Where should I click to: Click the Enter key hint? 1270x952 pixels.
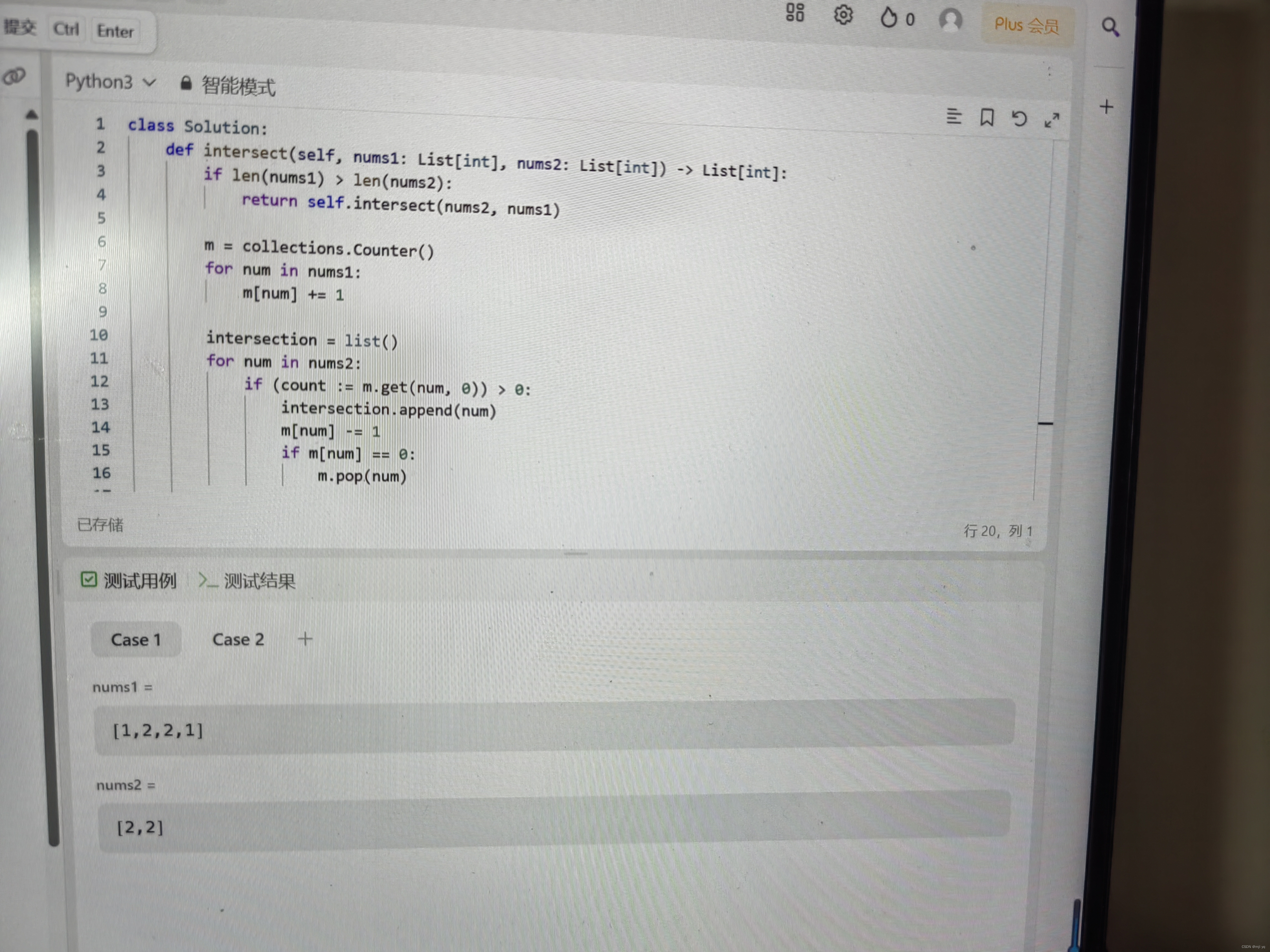tap(115, 31)
